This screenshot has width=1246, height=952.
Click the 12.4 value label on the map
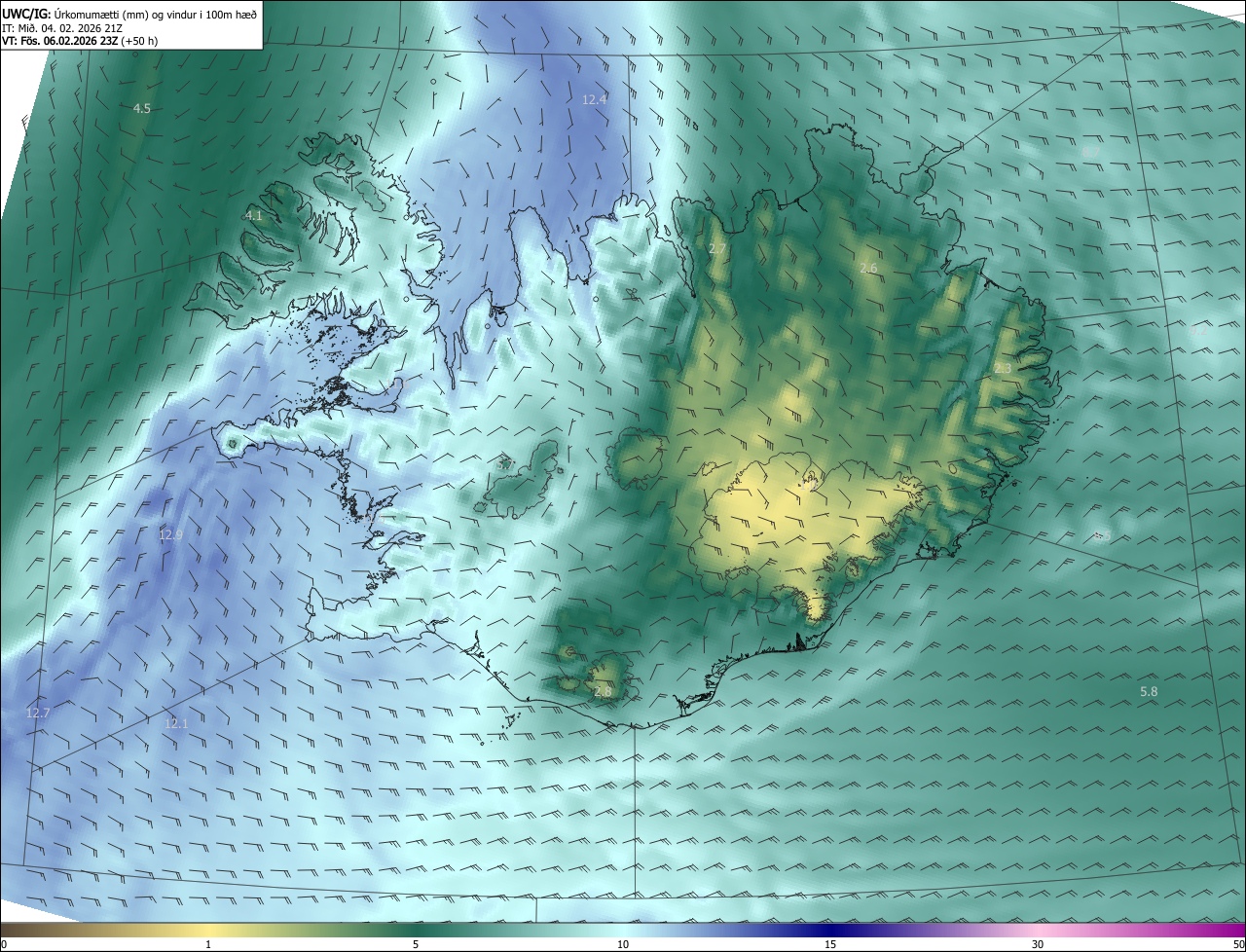(x=595, y=99)
